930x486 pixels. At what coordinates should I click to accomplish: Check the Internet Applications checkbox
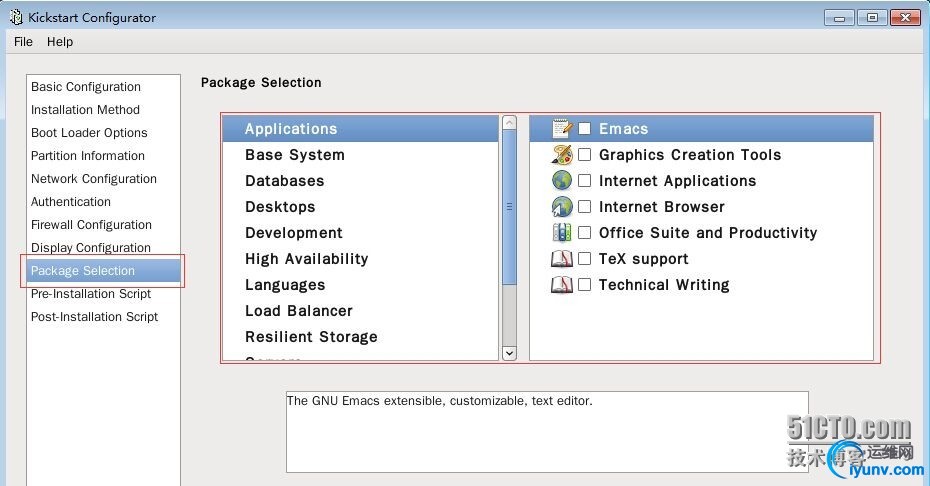pyautogui.click(x=585, y=180)
